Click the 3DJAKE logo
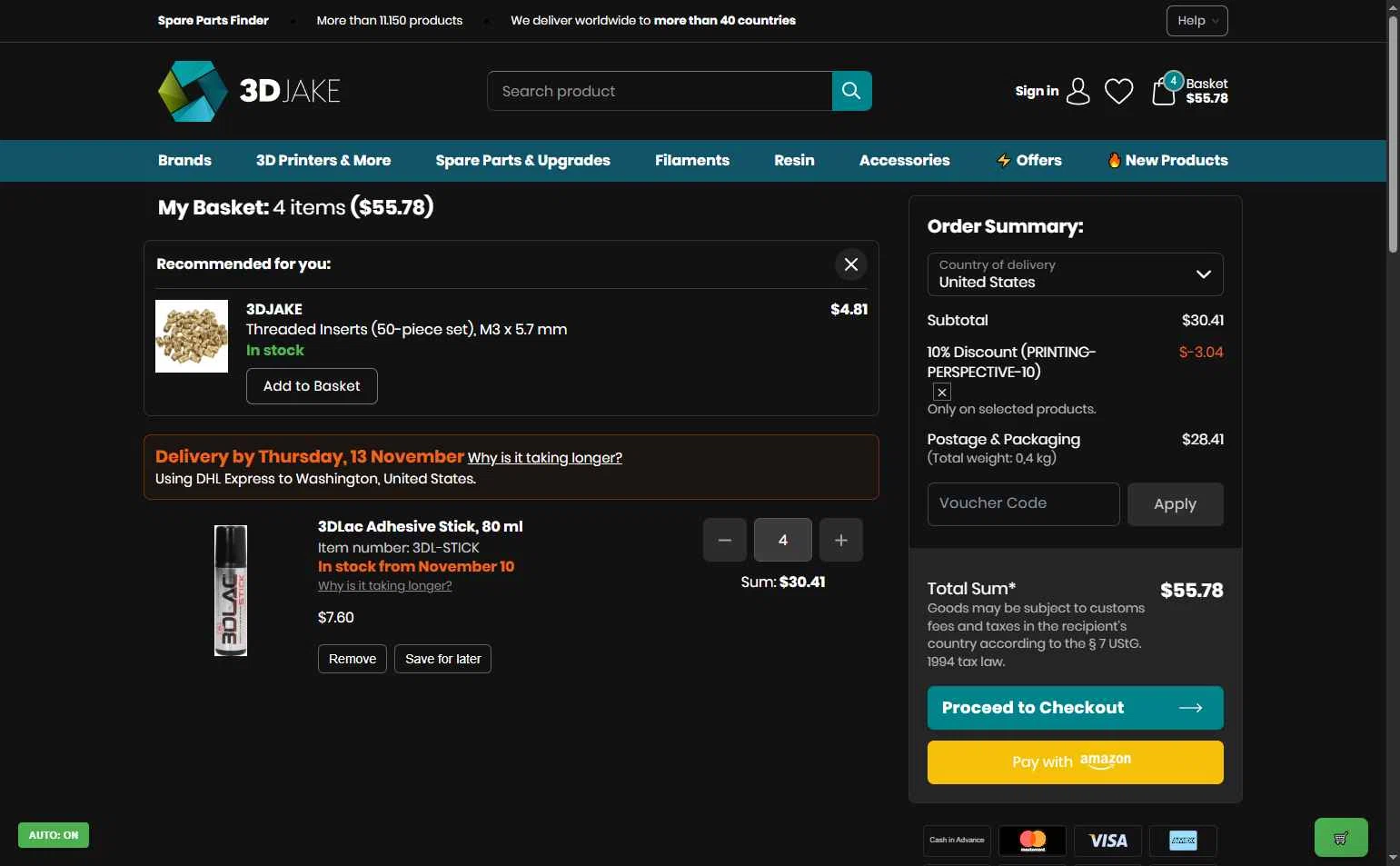Screen dimensions: 1400x866 click(249, 91)
